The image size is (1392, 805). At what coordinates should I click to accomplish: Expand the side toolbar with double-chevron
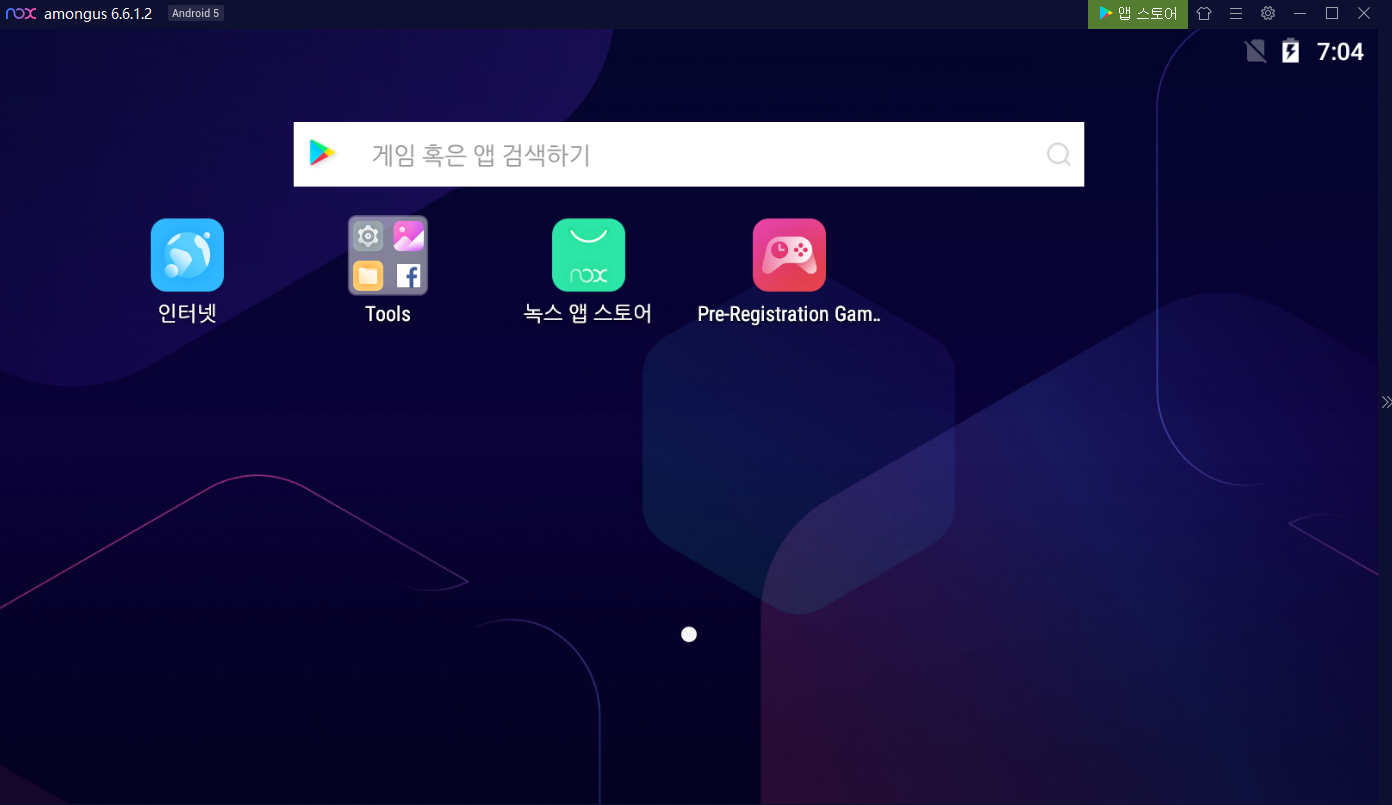tap(1386, 402)
